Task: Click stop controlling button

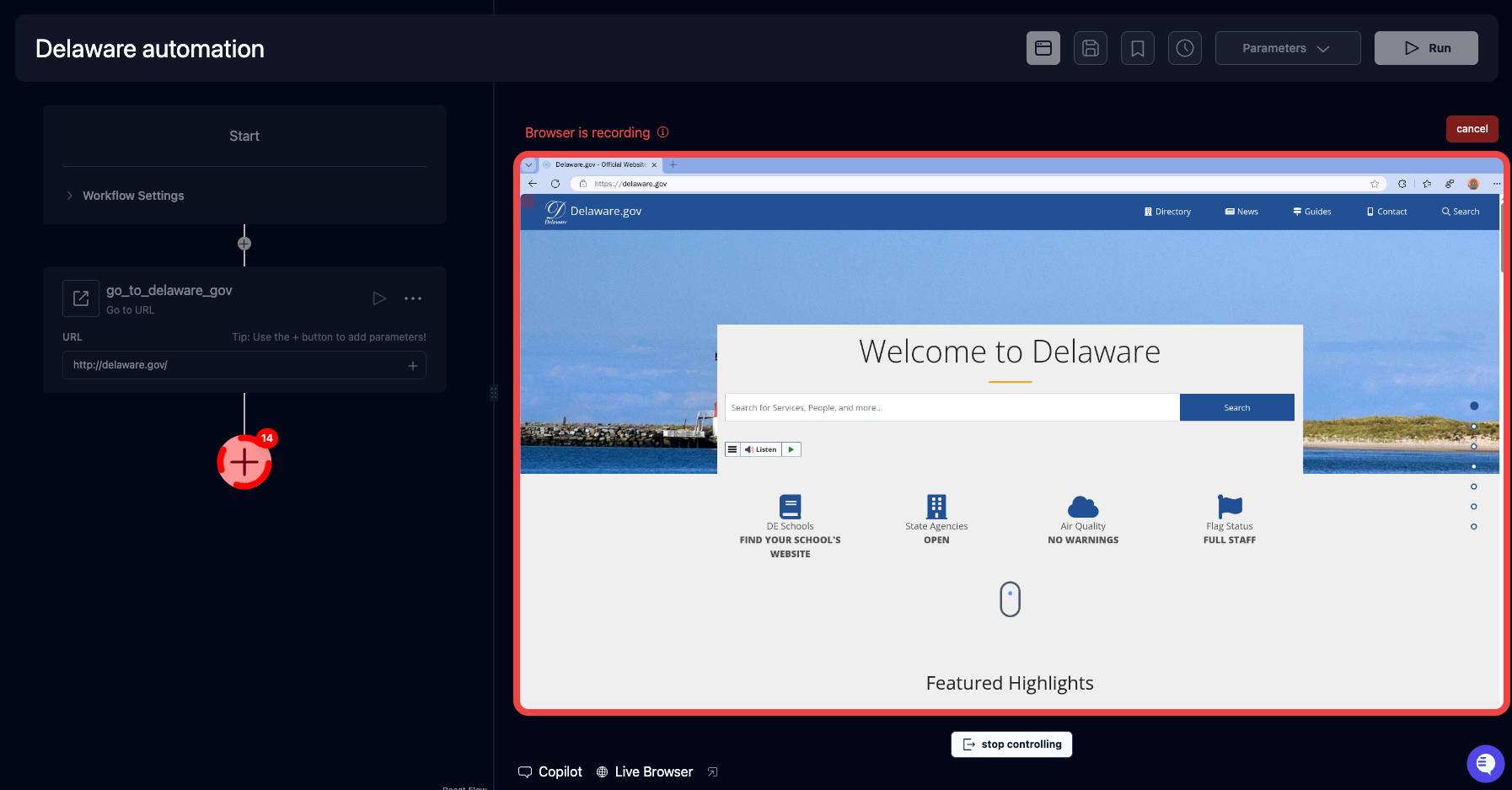Action: (x=1011, y=744)
